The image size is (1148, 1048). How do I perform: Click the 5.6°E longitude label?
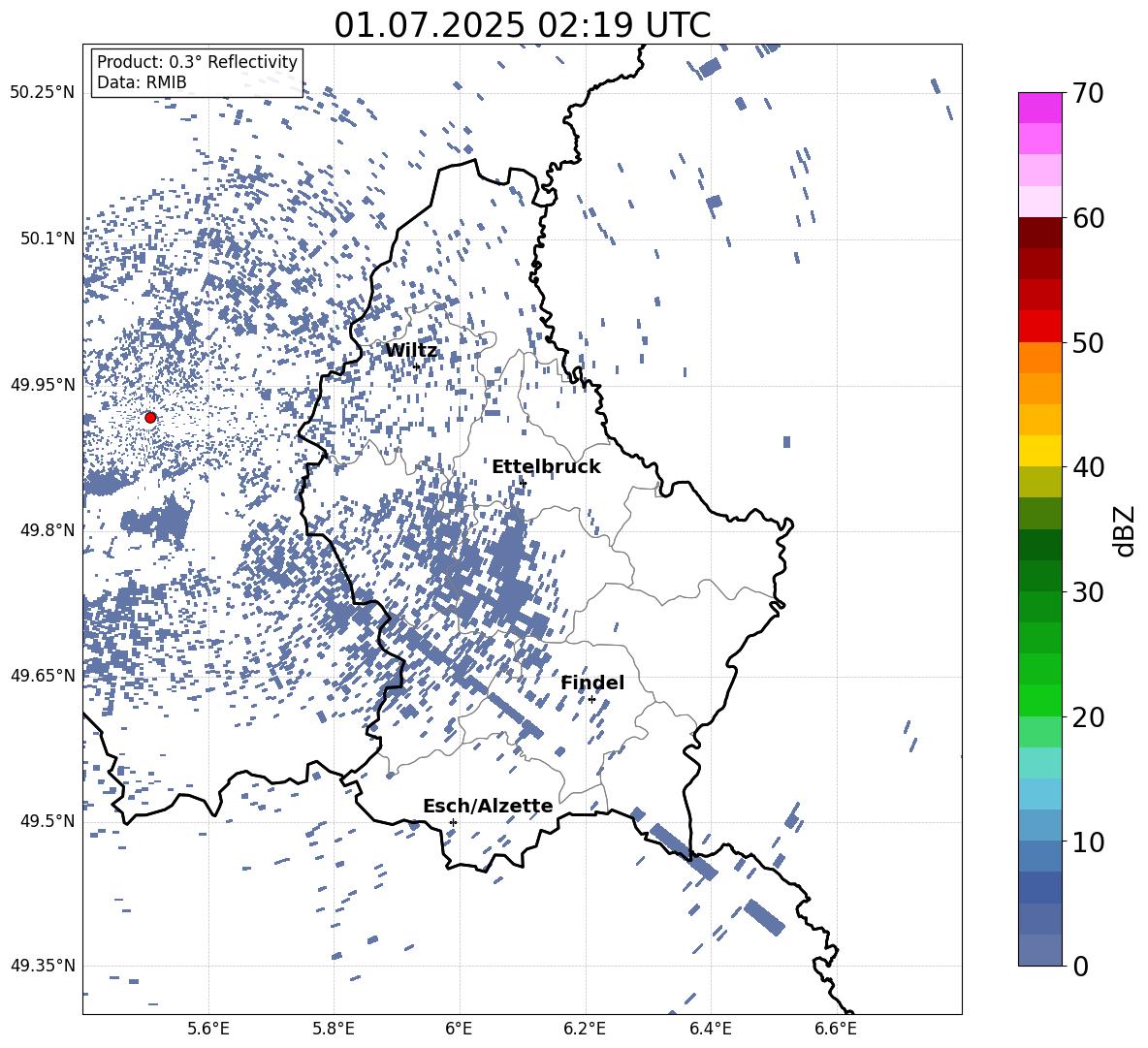(x=208, y=1029)
